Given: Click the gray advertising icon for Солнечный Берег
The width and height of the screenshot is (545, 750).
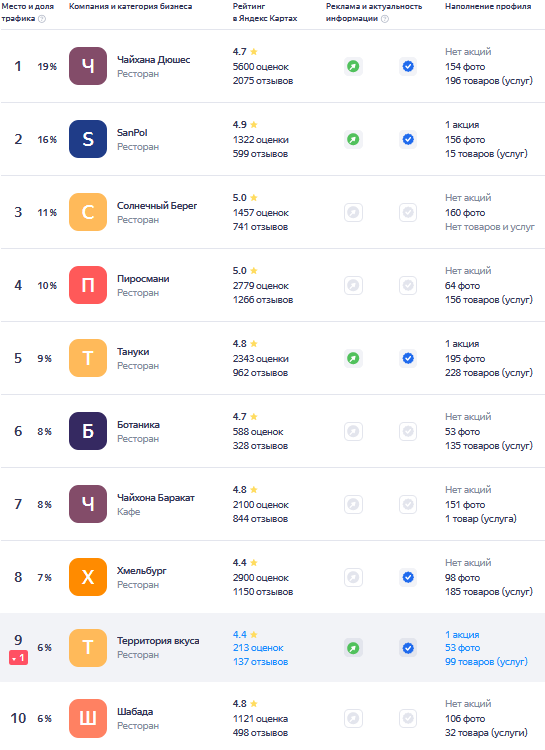Looking at the screenshot, I should pyautogui.click(x=353, y=212).
